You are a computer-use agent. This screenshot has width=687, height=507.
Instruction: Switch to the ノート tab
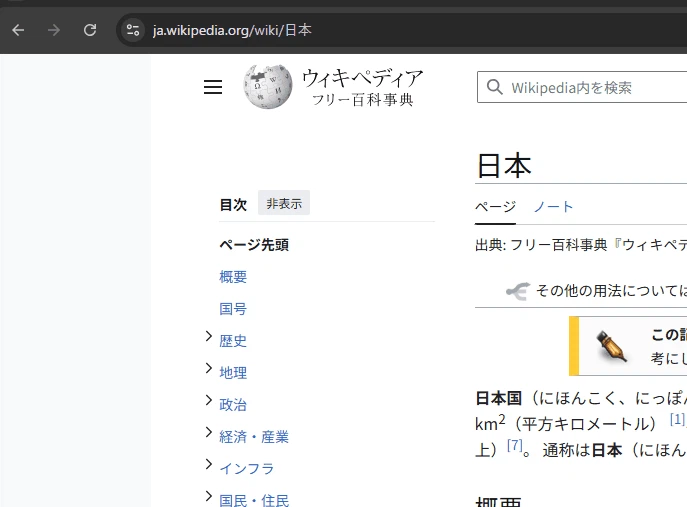pyautogui.click(x=553, y=207)
